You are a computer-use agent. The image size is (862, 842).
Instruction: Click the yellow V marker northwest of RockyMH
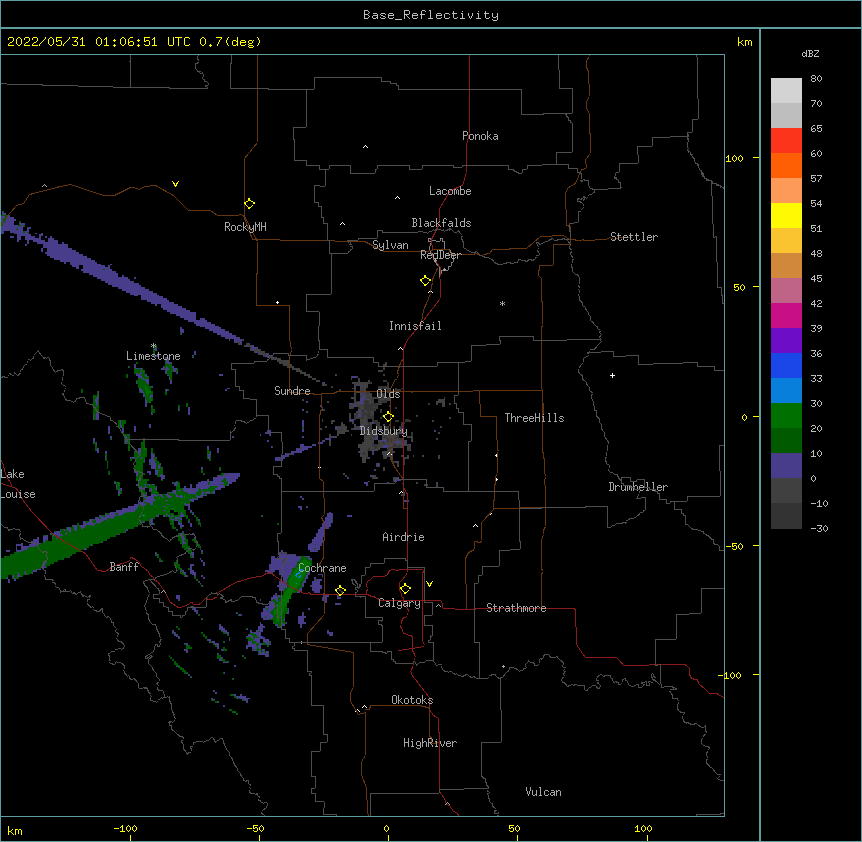tap(175, 184)
